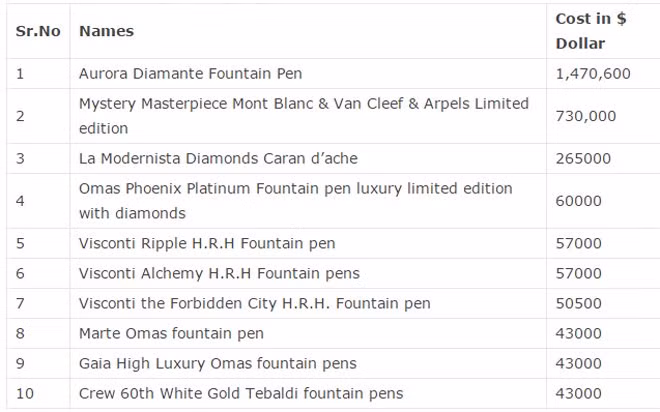Click the "Sr.No" column header
The height and width of the screenshot is (412, 660).
tap(38, 31)
